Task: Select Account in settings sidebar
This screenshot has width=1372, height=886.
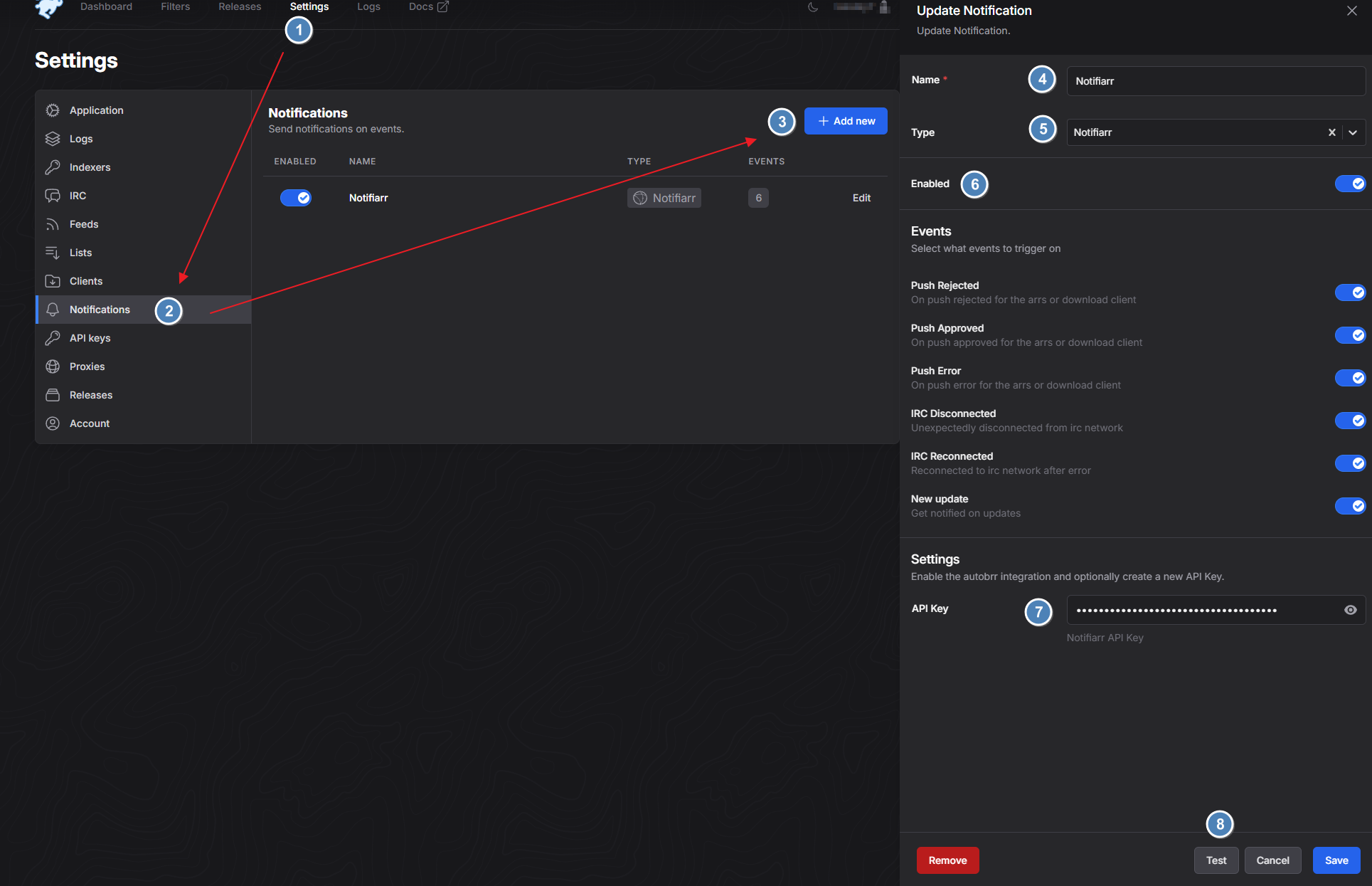Action: coord(143,423)
